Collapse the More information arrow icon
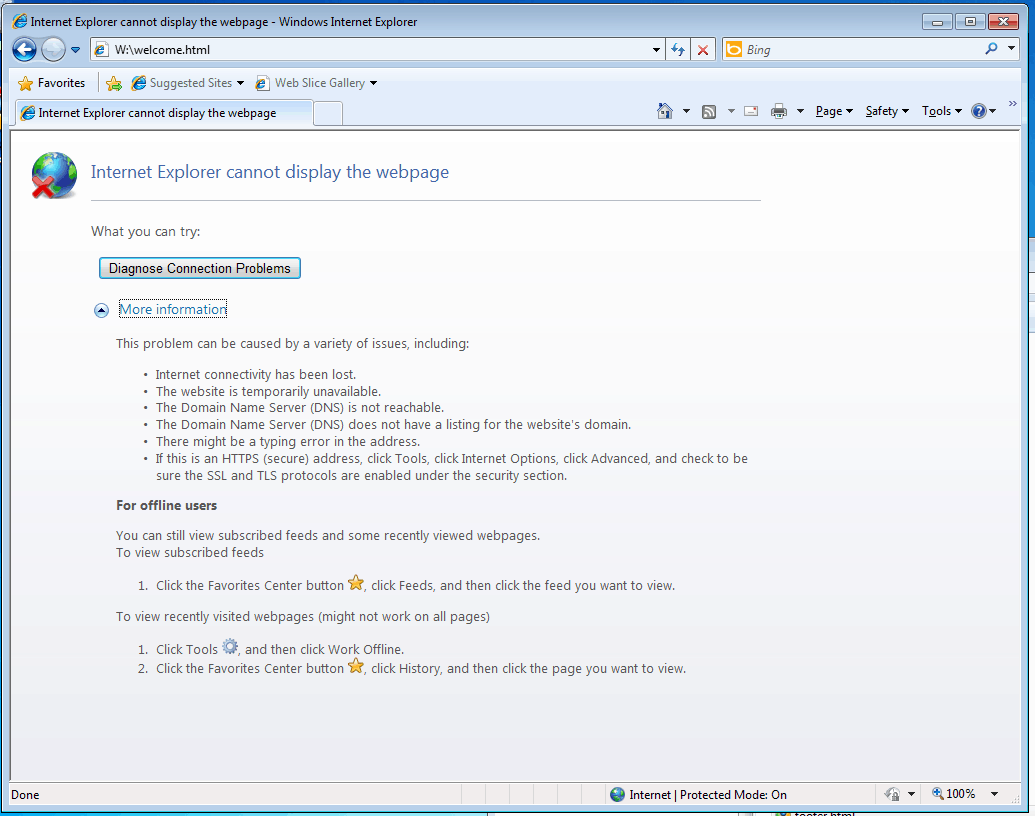Image resolution: width=1035 pixels, height=816 pixels. pos(101,310)
